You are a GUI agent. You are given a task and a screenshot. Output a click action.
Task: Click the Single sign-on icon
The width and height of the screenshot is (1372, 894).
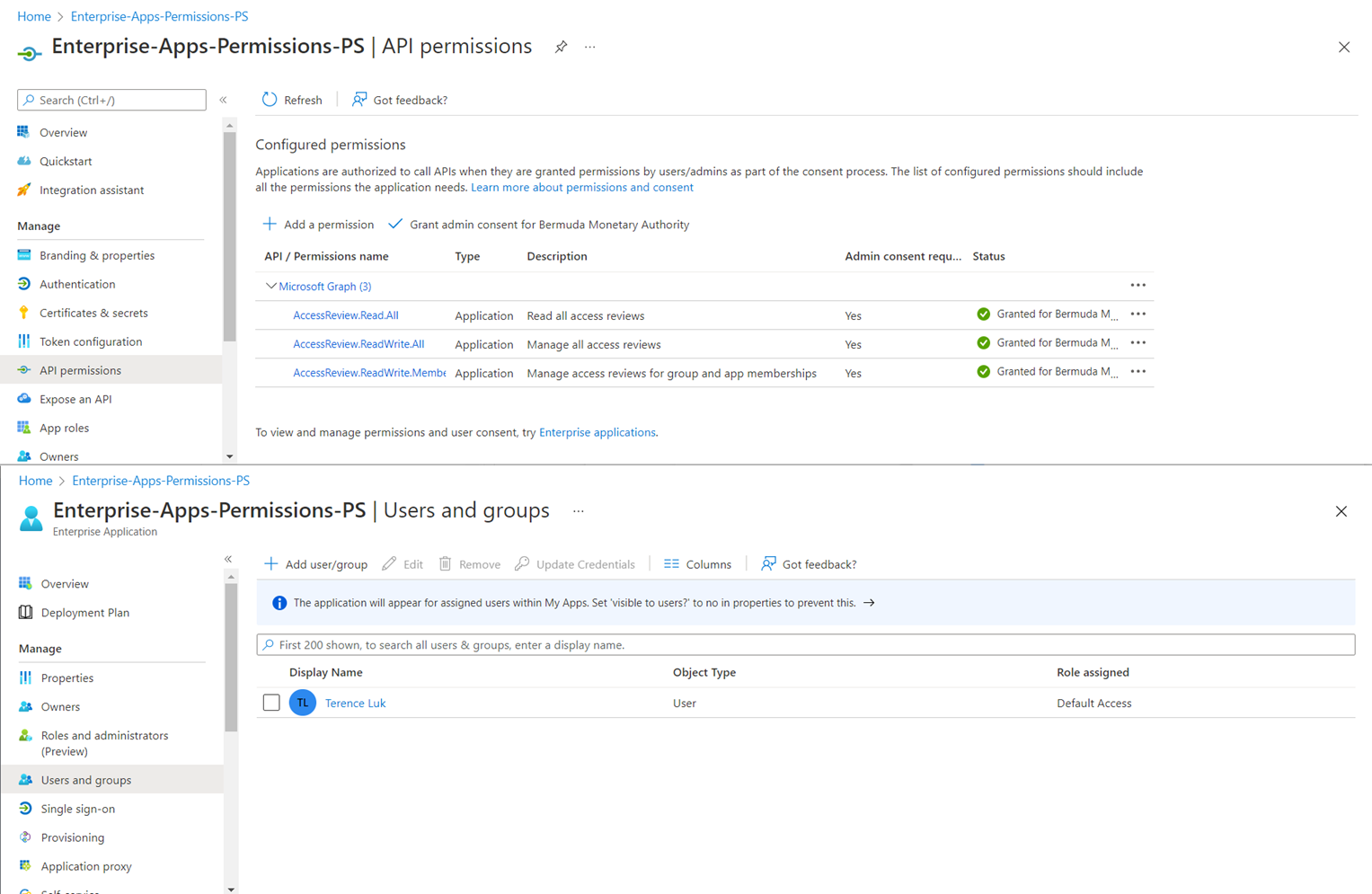[25, 809]
